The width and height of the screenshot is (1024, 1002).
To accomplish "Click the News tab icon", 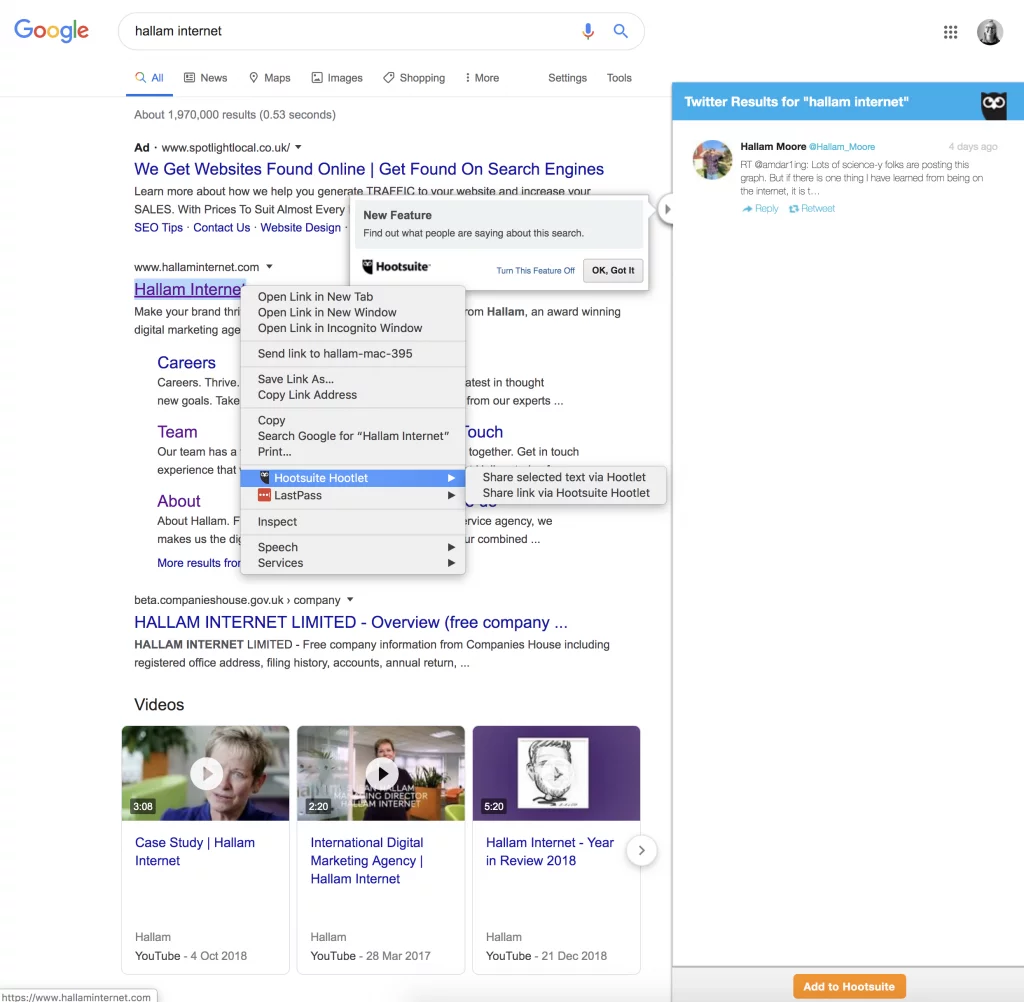I will [189, 78].
